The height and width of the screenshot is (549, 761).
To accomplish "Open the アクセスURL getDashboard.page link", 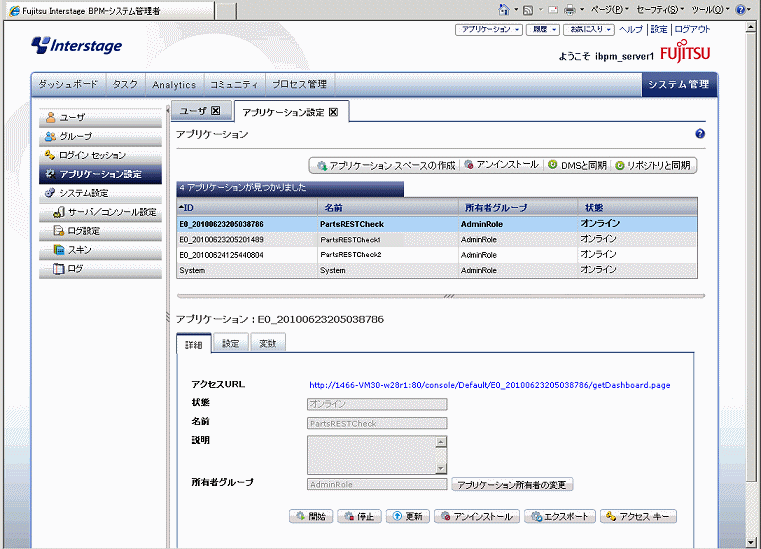I will tap(490, 385).
